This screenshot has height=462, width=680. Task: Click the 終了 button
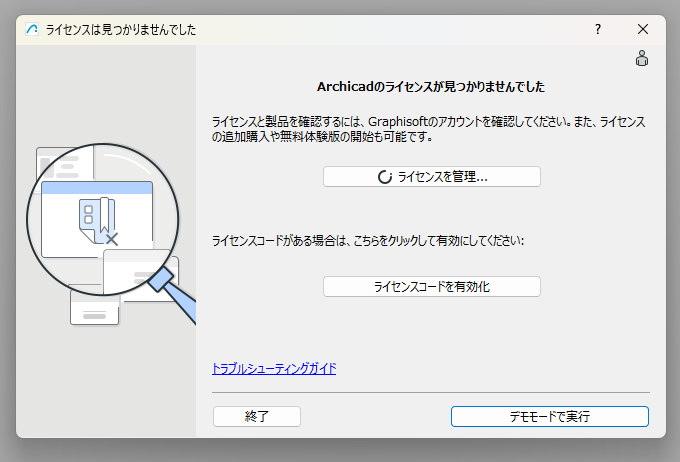257,416
